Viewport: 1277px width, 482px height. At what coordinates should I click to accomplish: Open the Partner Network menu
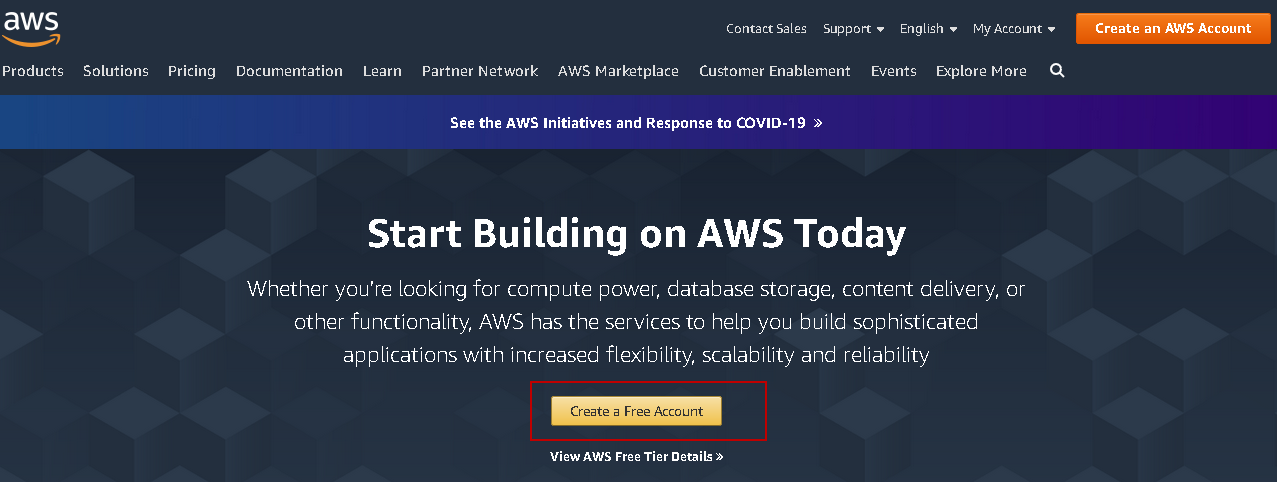(x=480, y=71)
